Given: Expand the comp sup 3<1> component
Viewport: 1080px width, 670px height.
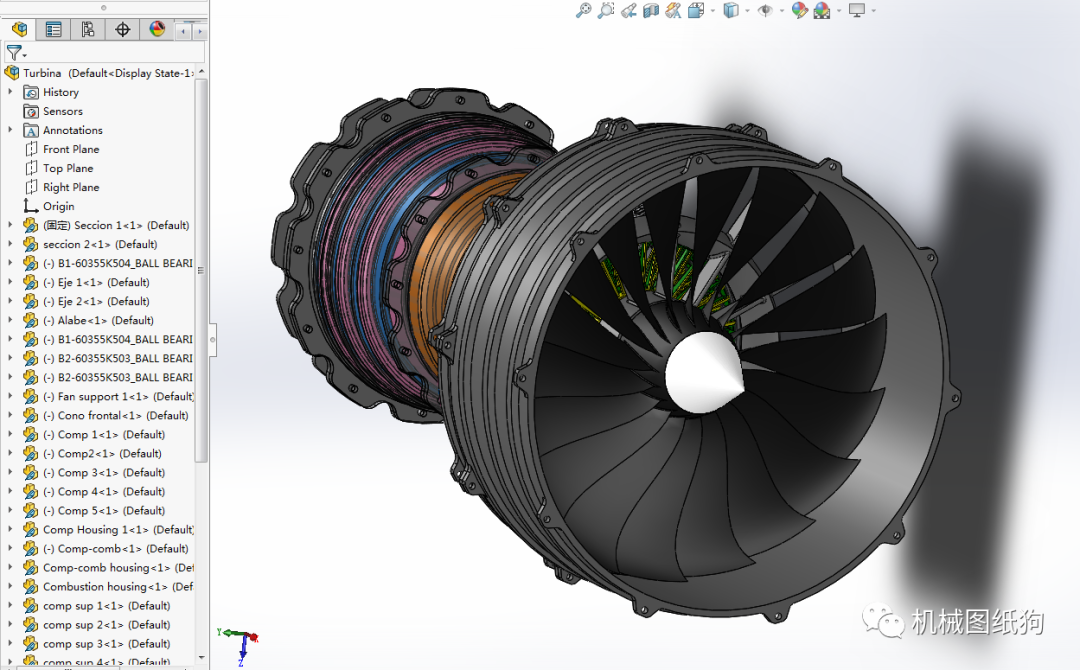Looking at the screenshot, I should tap(10, 643).
